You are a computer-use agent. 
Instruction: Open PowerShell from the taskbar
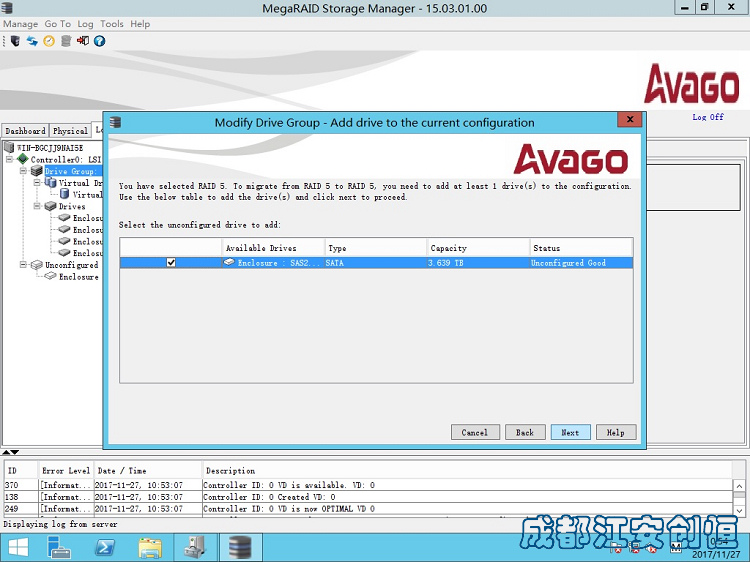pyautogui.click(x=105, y=548)
